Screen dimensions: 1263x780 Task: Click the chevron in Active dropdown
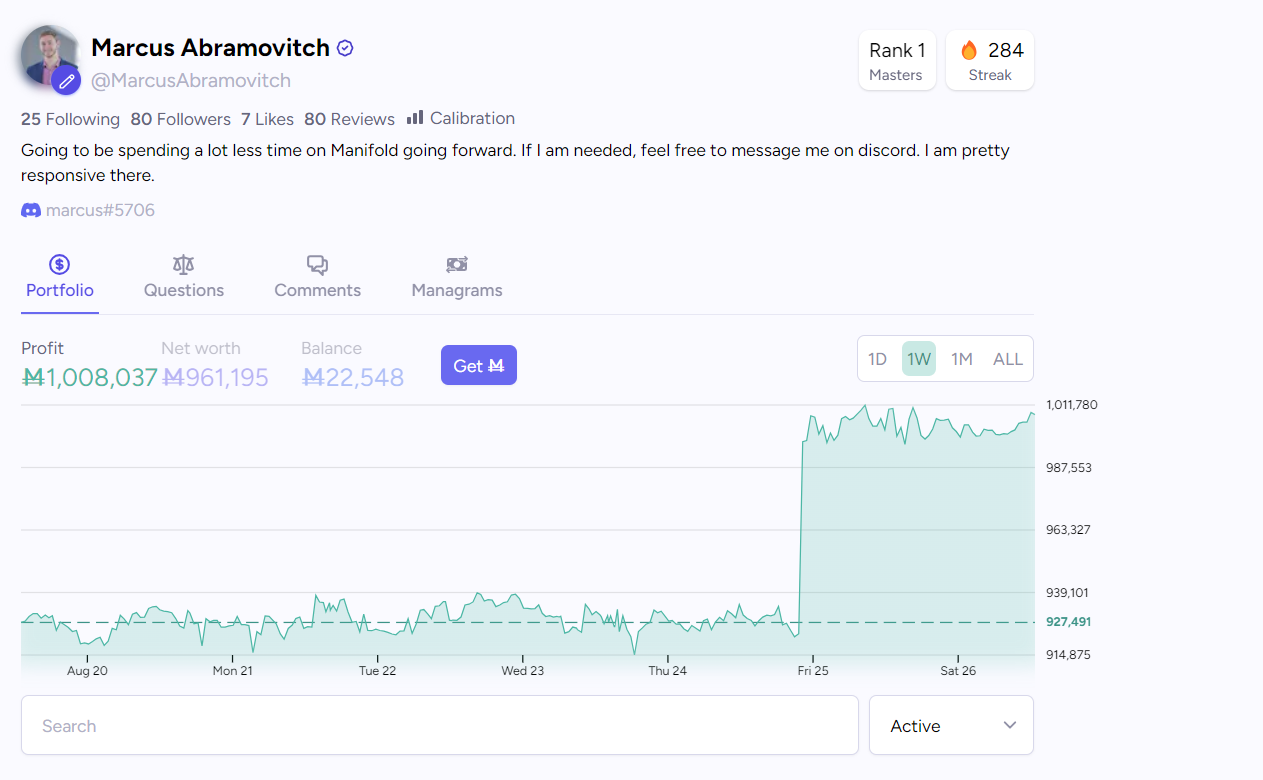1010,725
